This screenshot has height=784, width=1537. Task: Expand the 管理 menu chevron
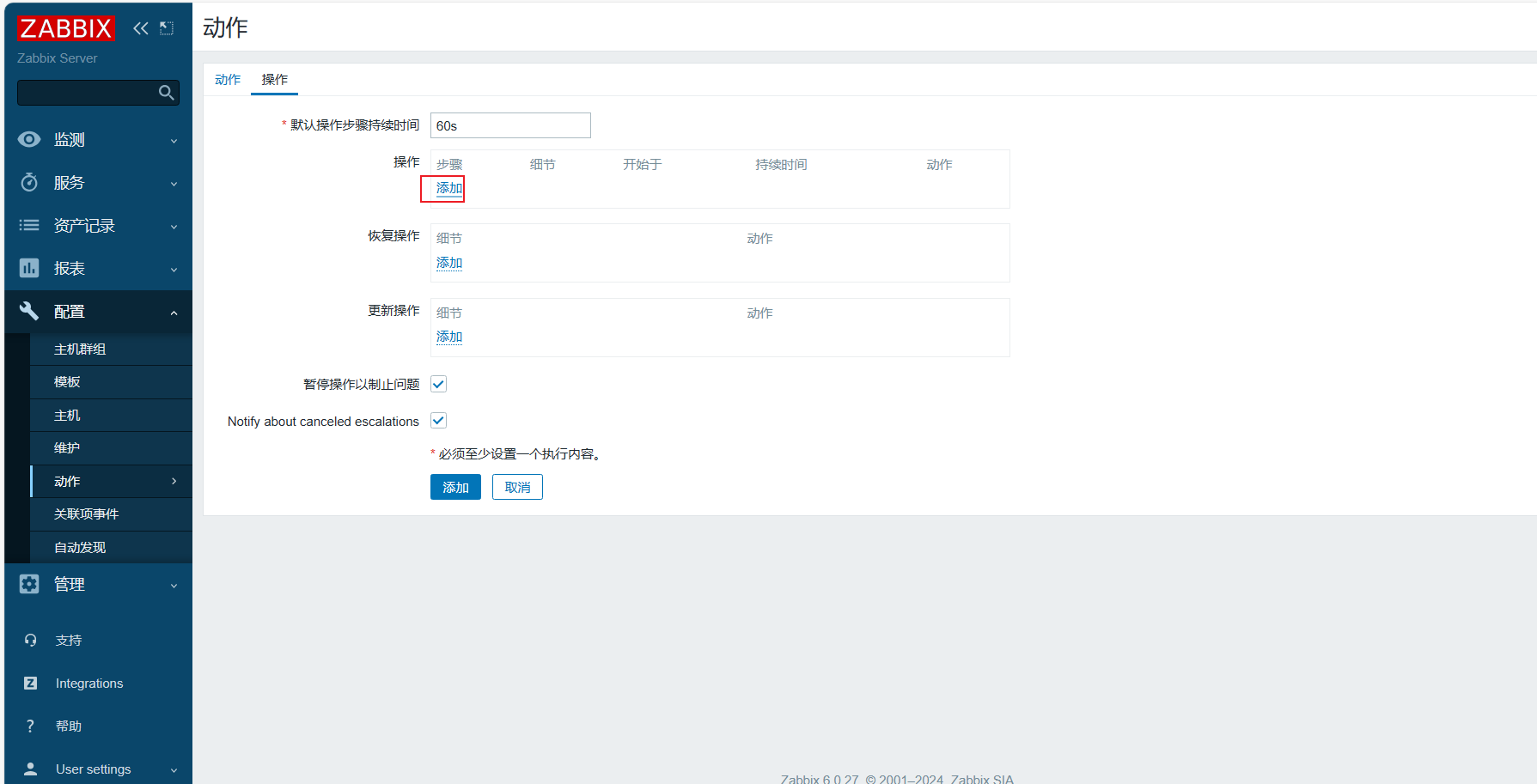(x=174, y=586)
